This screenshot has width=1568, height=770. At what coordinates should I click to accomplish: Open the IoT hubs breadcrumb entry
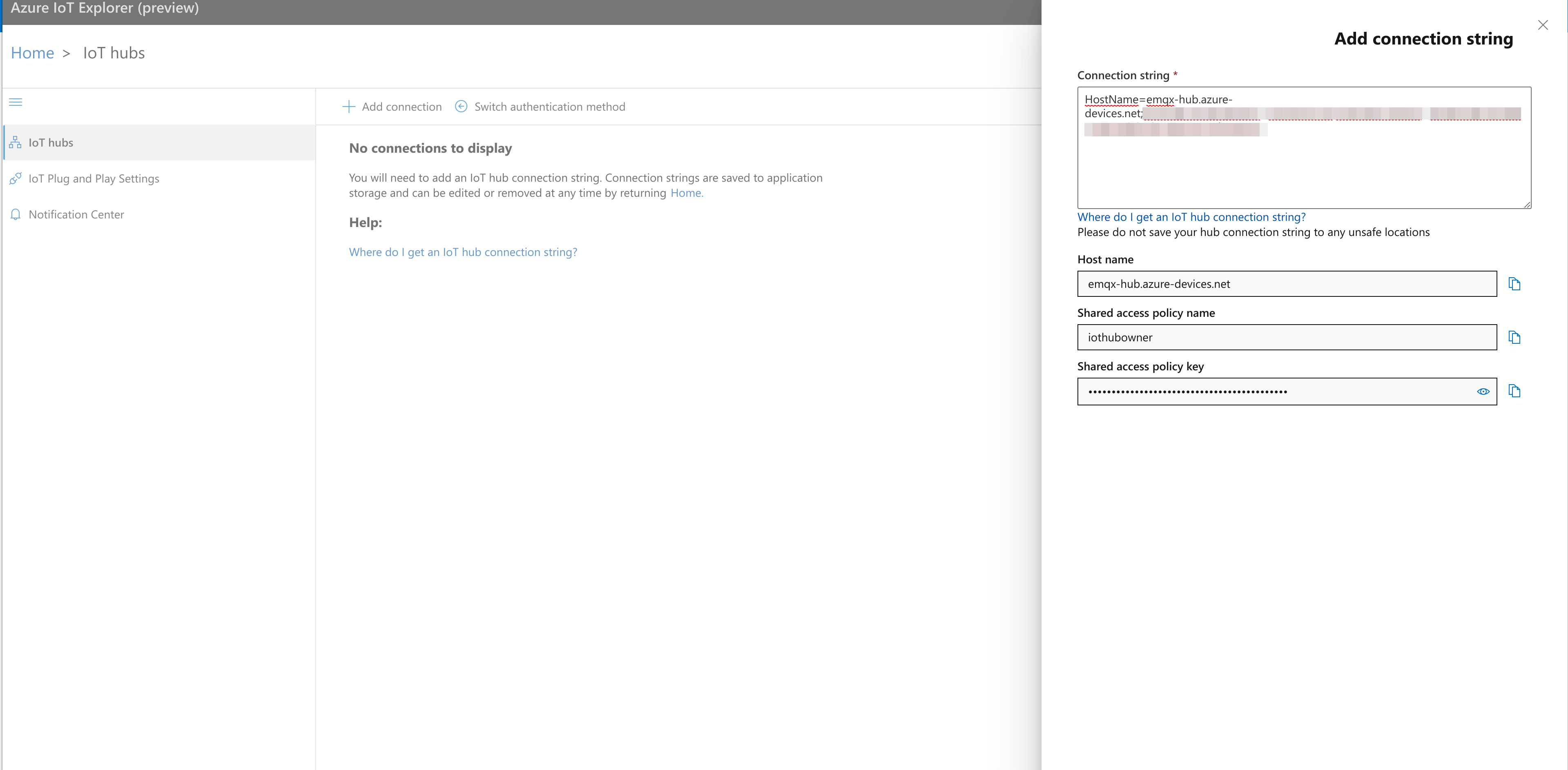point(114,52)
